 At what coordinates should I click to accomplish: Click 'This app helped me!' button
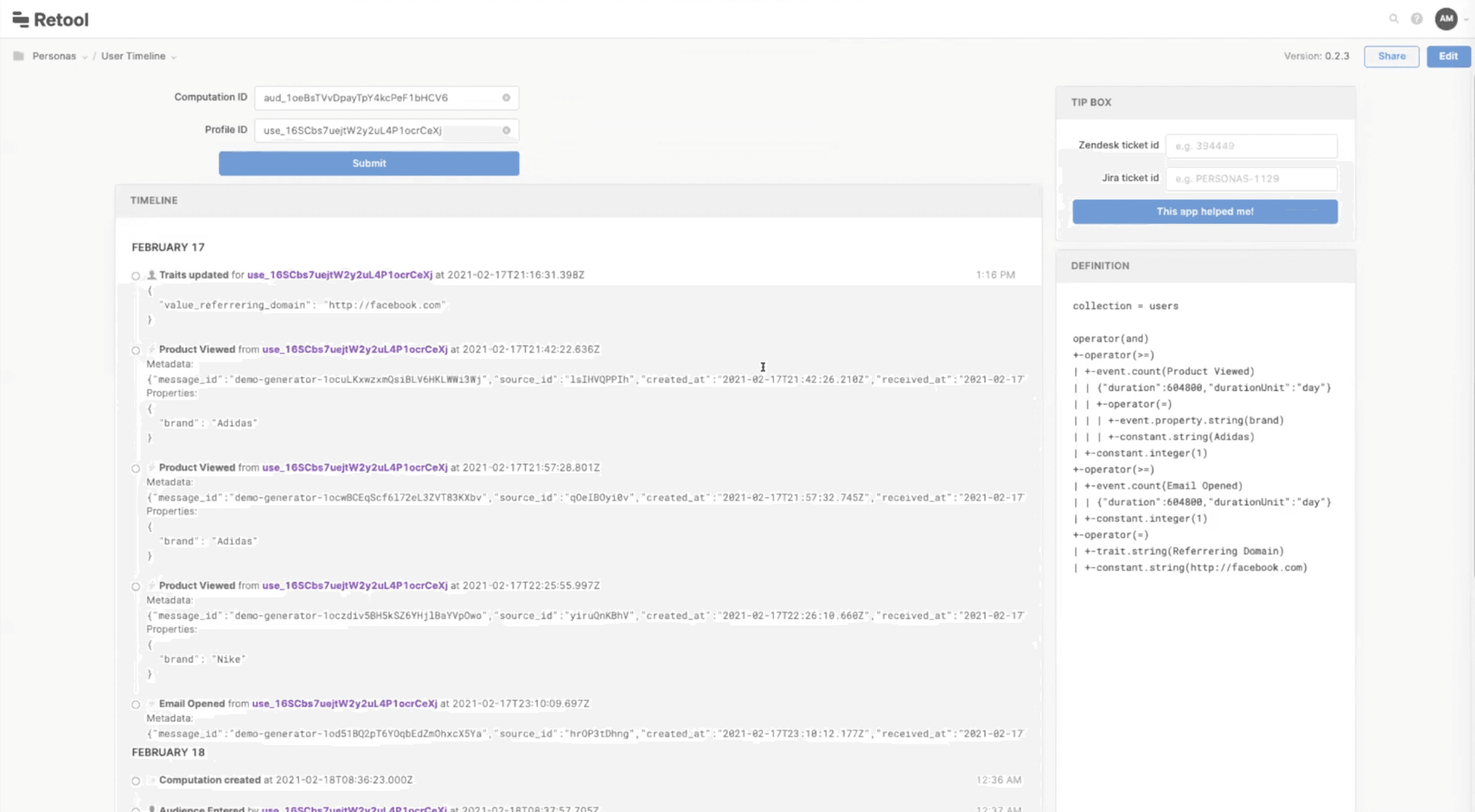[x=1205, y=211]
